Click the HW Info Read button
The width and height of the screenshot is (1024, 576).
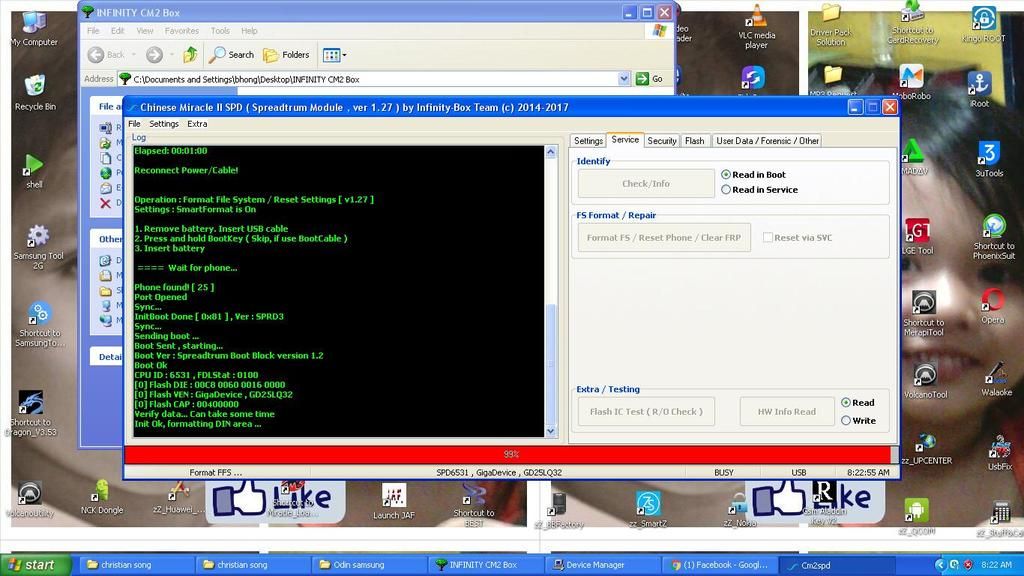coord(786,412)
